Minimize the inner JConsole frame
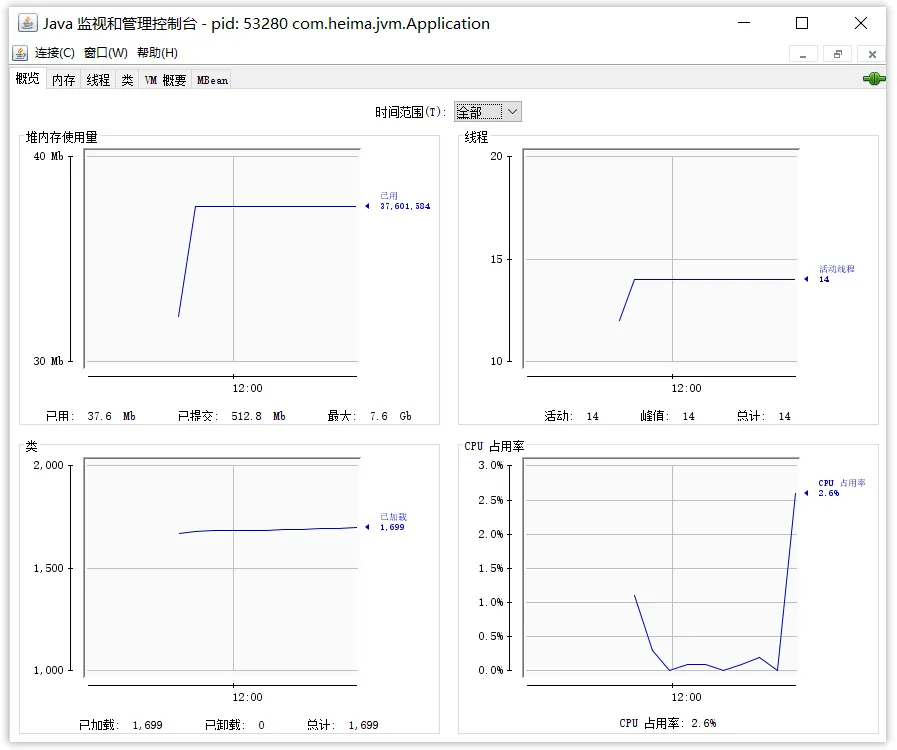The image size is (897, 750). pos(803,54)
